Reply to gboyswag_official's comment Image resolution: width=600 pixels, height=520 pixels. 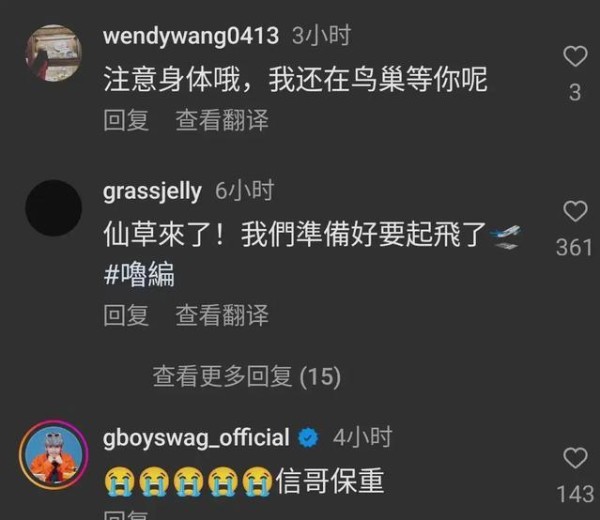(x=126, y=515)
